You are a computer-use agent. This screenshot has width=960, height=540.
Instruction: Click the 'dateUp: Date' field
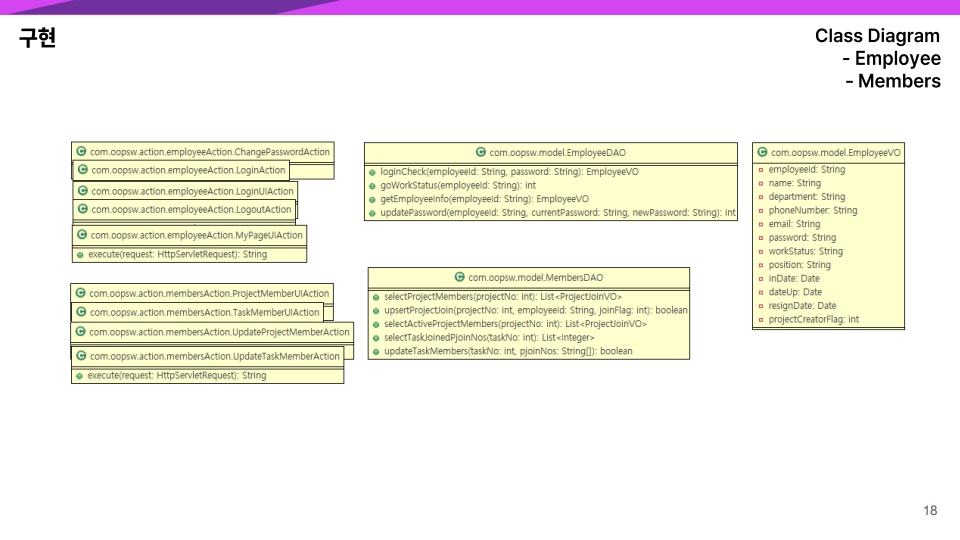coord(795,292)
